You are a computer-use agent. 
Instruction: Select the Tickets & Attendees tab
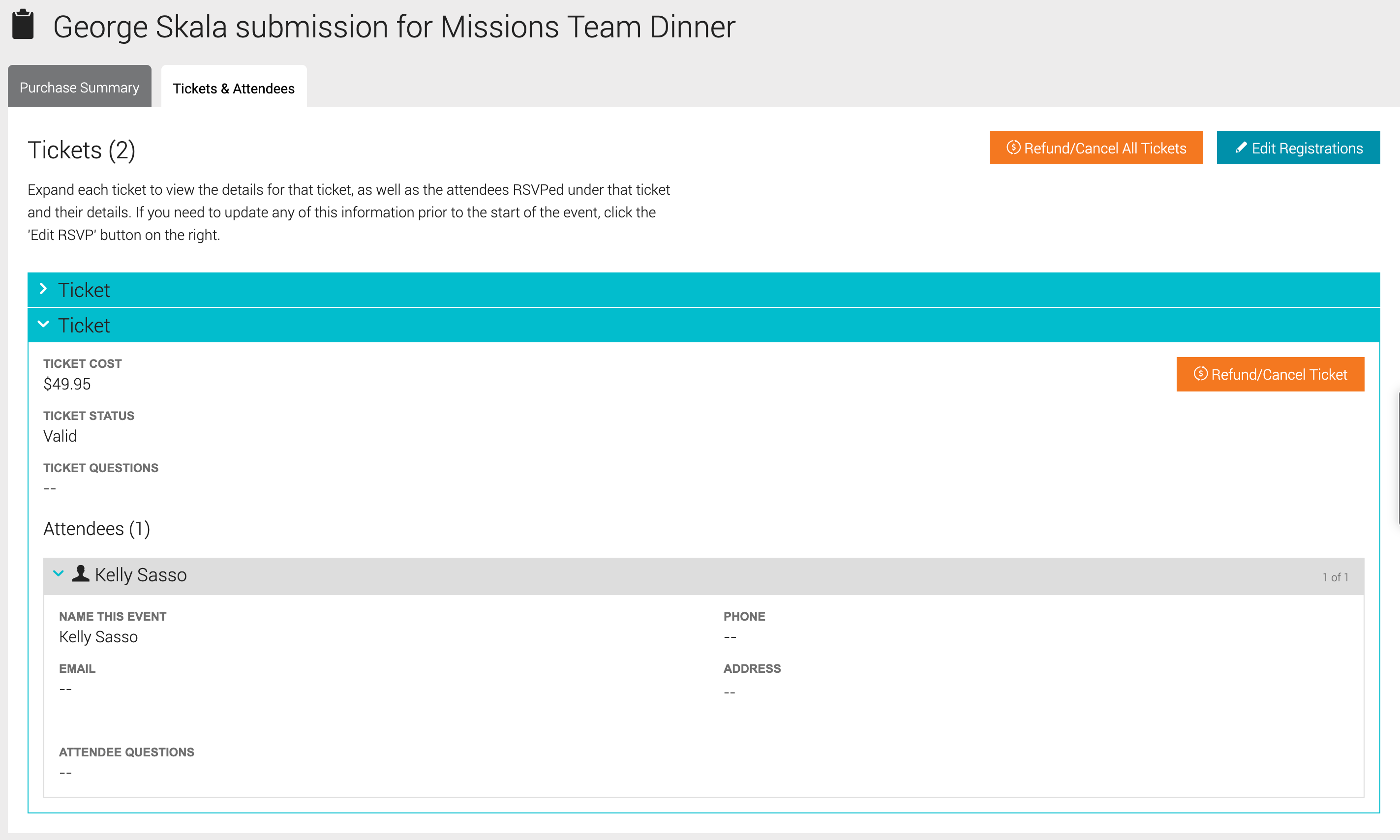pyautogui.click(x=233, y=89)
